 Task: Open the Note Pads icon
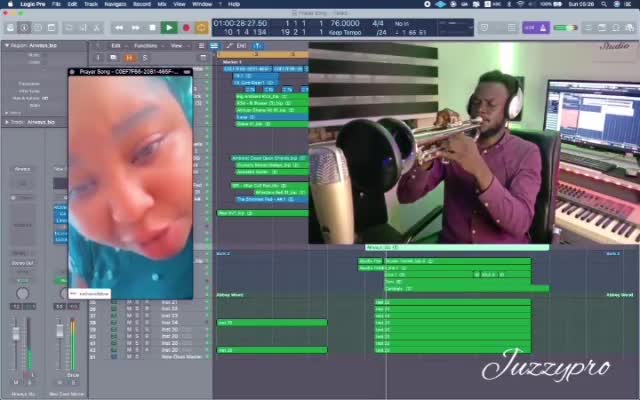tap(602, 28)
